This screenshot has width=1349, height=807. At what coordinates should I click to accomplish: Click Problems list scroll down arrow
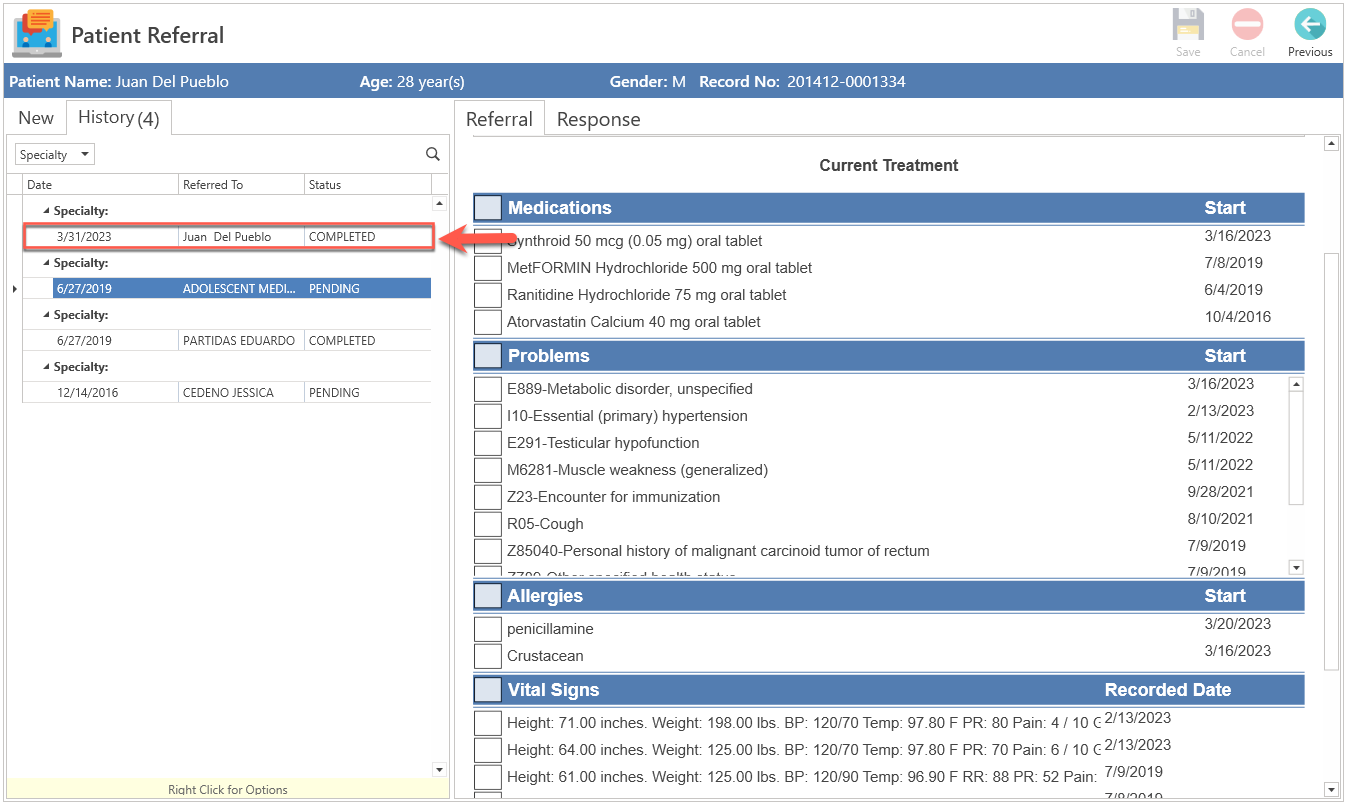[x=1296, y=568]
